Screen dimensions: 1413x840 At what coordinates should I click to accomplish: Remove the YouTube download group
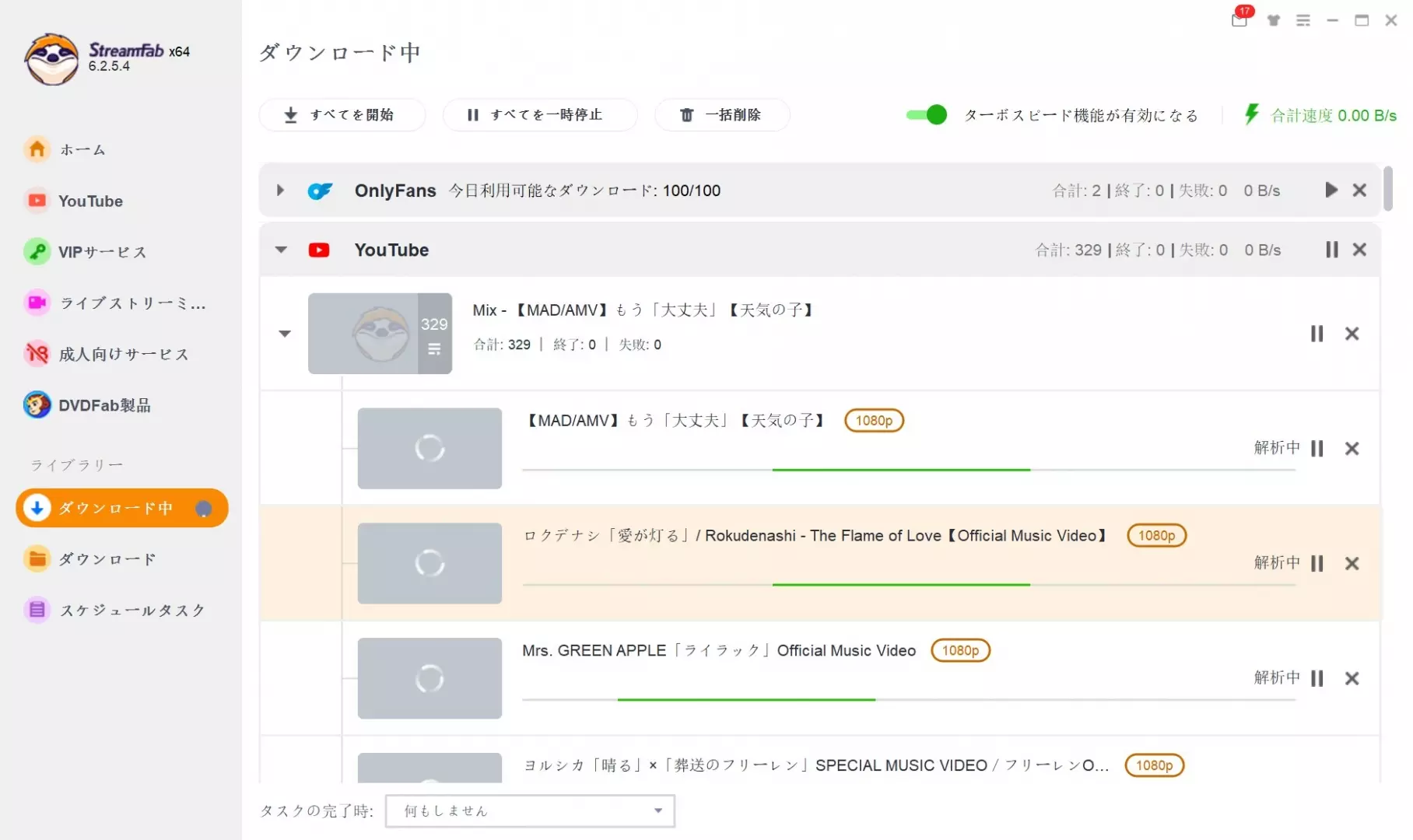pyautogui.click(x=1359, y=250)
